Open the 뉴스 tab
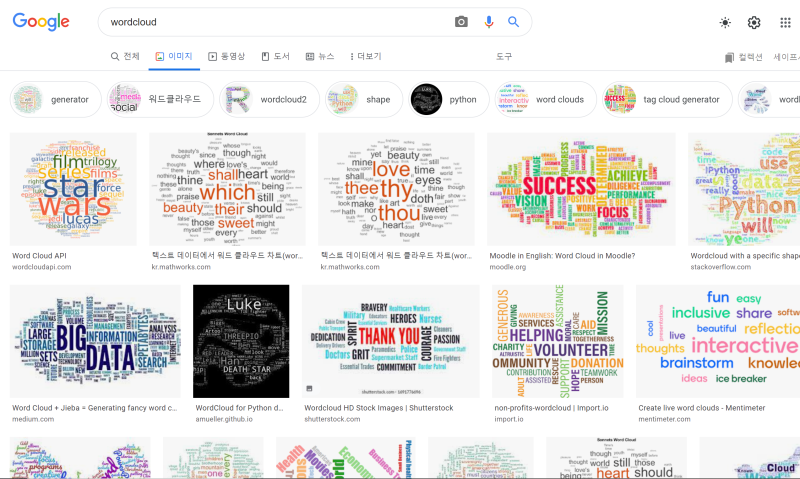 pos(320,56)
